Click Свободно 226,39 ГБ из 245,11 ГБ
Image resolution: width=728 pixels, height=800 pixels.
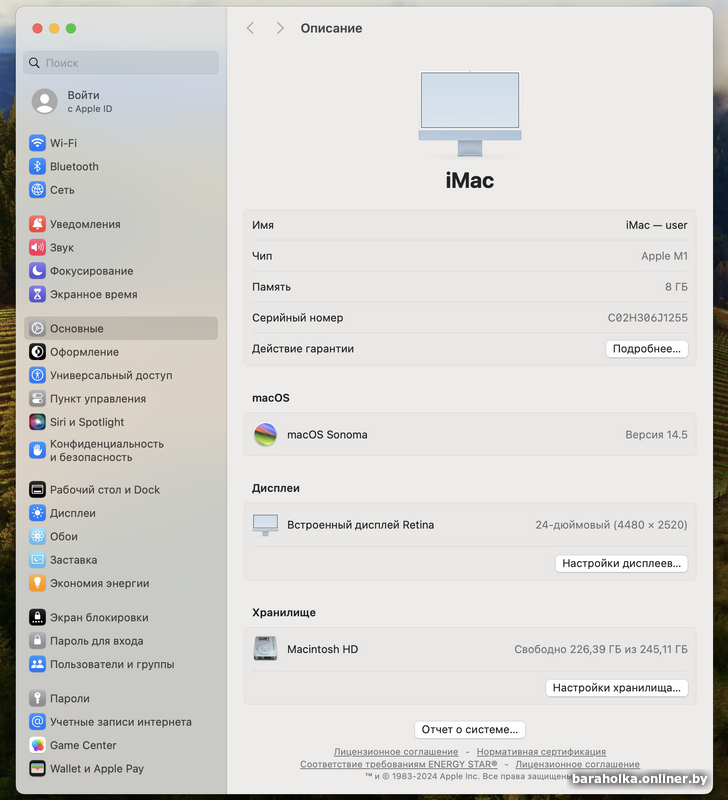pyautogui.click(x=600, y=649)
